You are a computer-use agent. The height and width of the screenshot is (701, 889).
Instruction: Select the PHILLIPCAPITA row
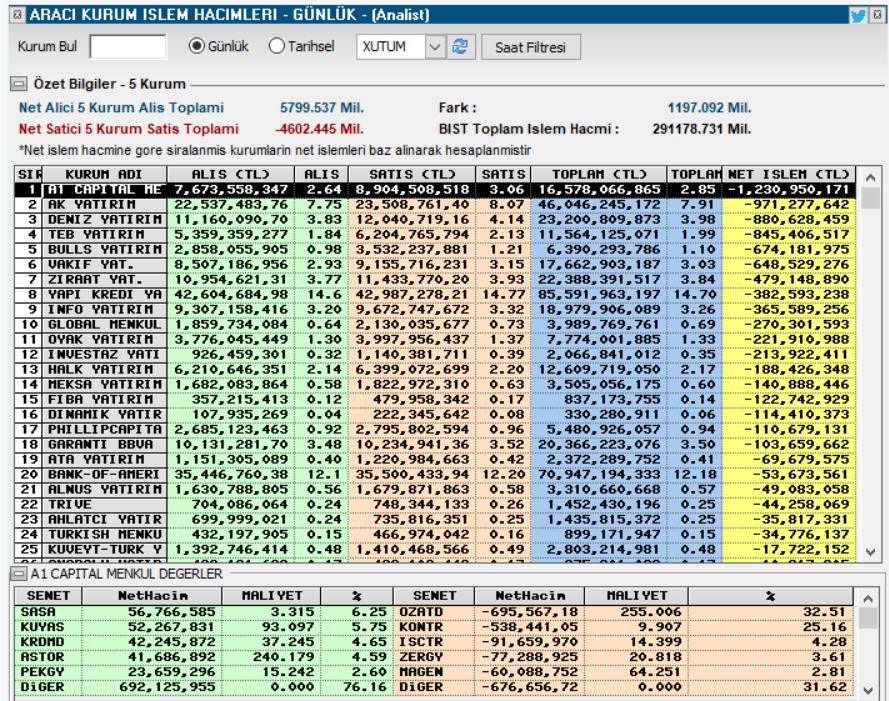435,430
